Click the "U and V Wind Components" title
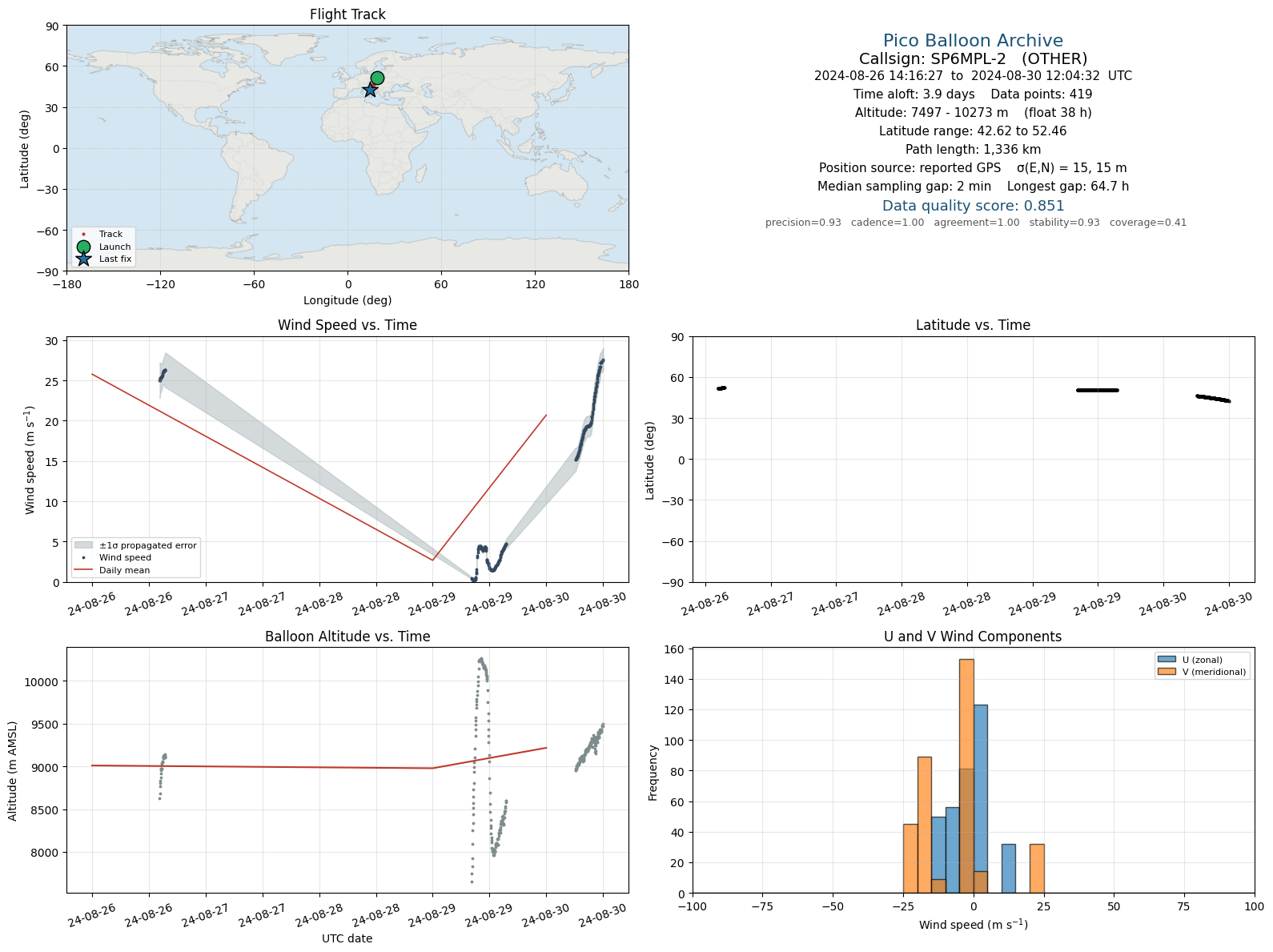 click(973, 637)
